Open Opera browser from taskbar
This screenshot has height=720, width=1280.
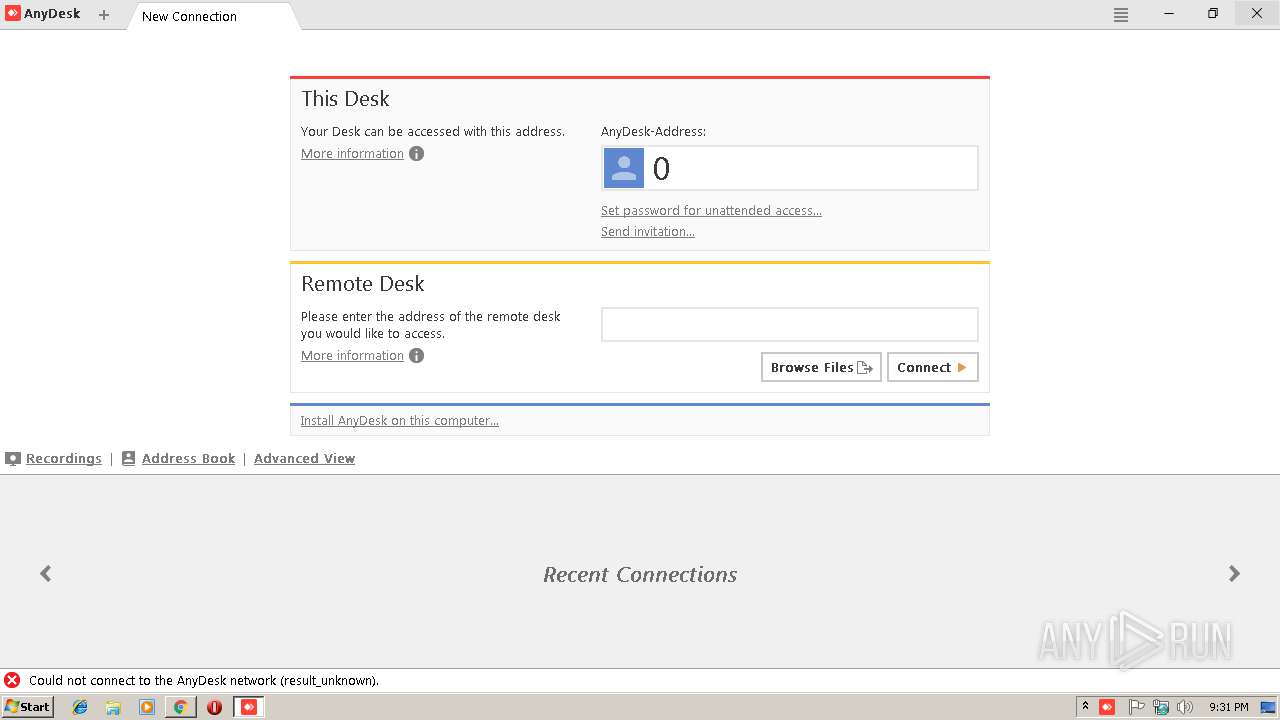[214, 707]
